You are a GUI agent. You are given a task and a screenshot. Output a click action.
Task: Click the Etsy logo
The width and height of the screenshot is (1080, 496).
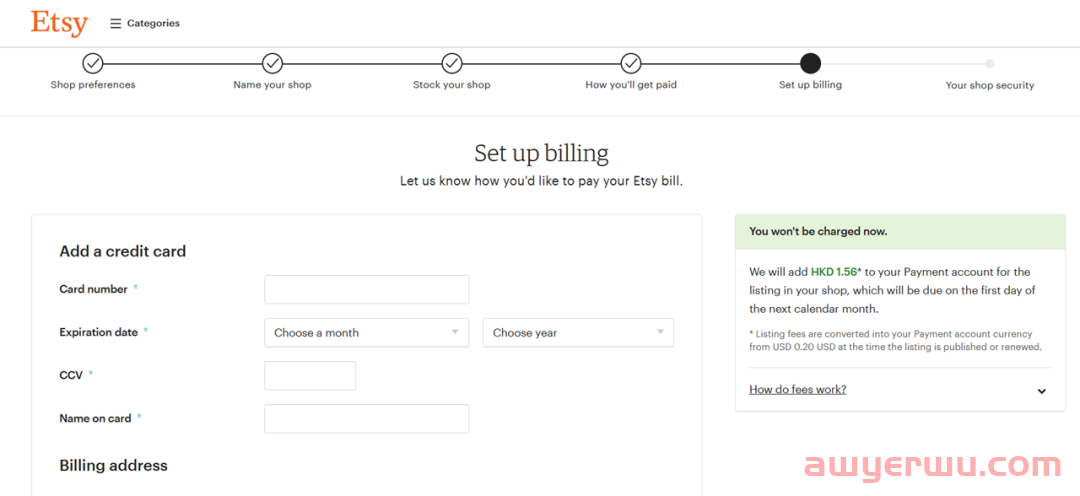click(x=59, y=23)
